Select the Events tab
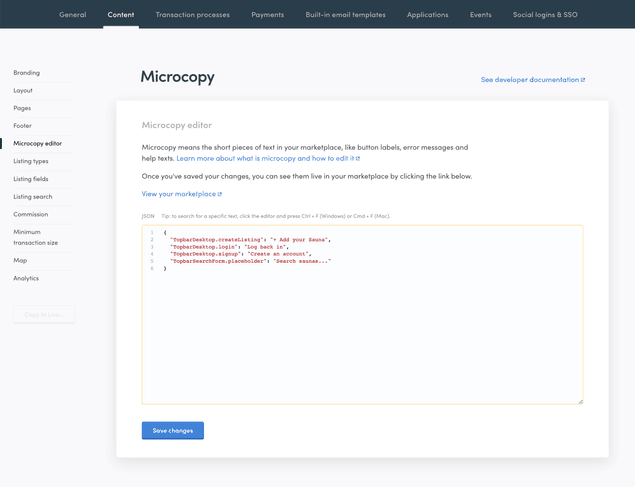The width and height of the screenshot is (635, 487). [480, 15]
